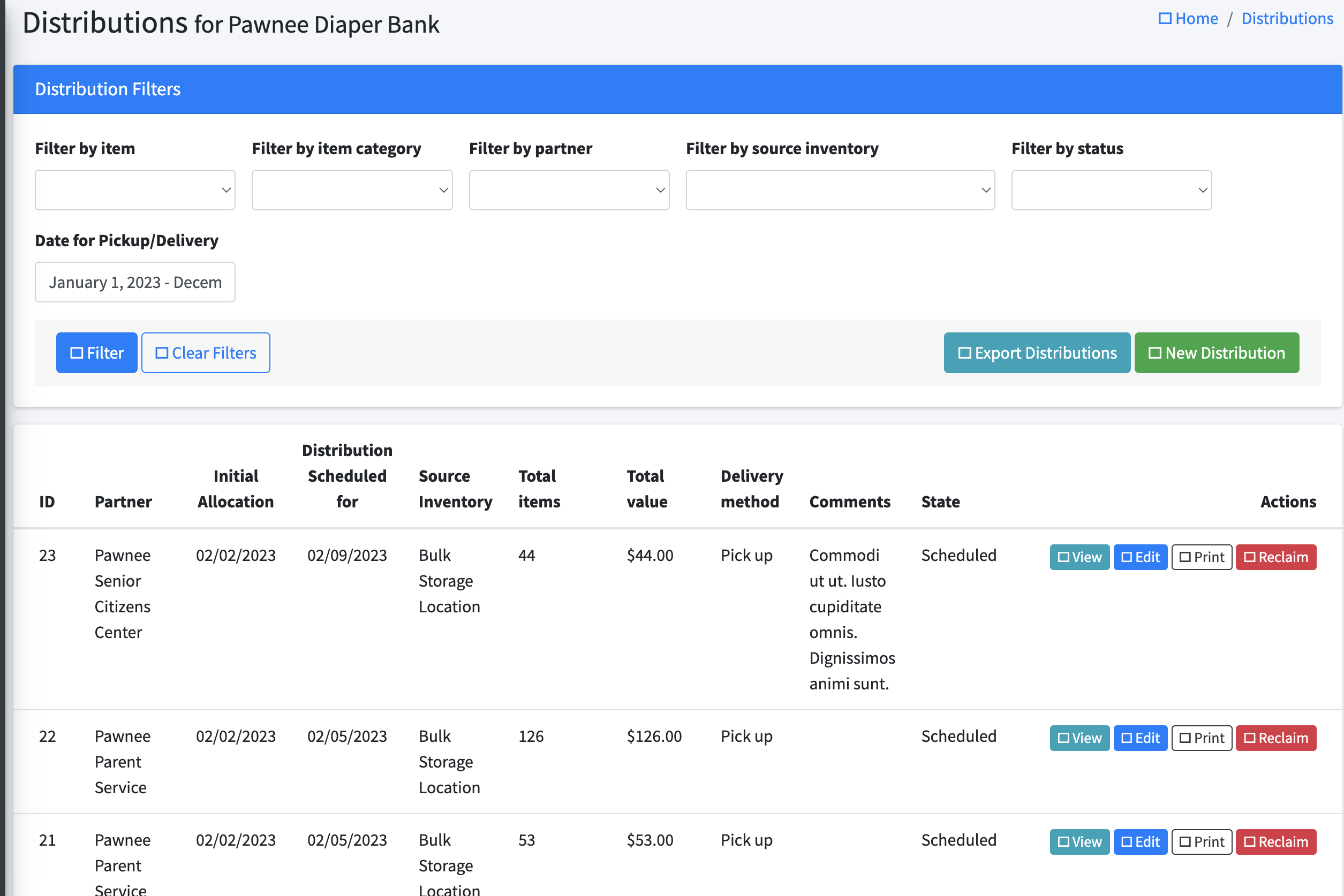This screenshot has width=1344, height=896.
Task: Reclaim distribution 22
Action: click(1275, 738)
